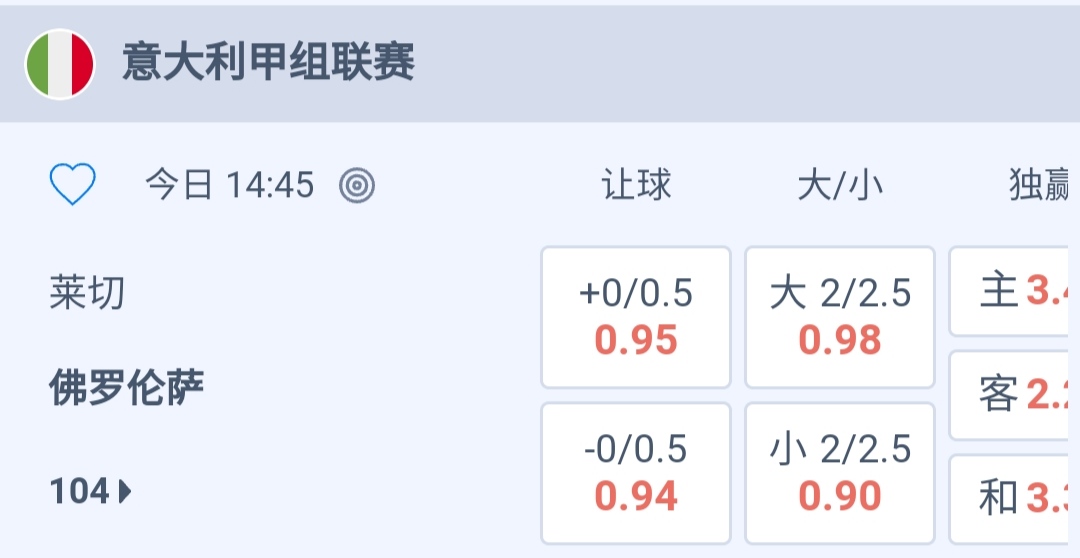Collapse the 意大利甲组联赛 league header
Viewport: 1080px width, 558px height.
point(268,63)
